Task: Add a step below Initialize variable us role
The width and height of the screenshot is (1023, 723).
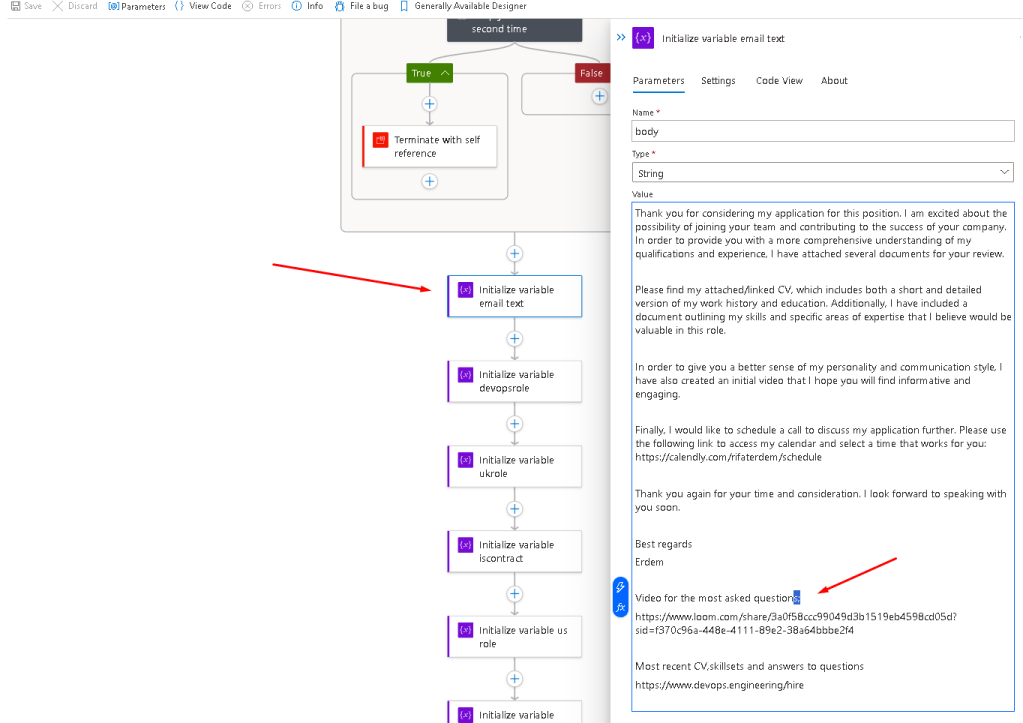Action: (x=515, y=679)
